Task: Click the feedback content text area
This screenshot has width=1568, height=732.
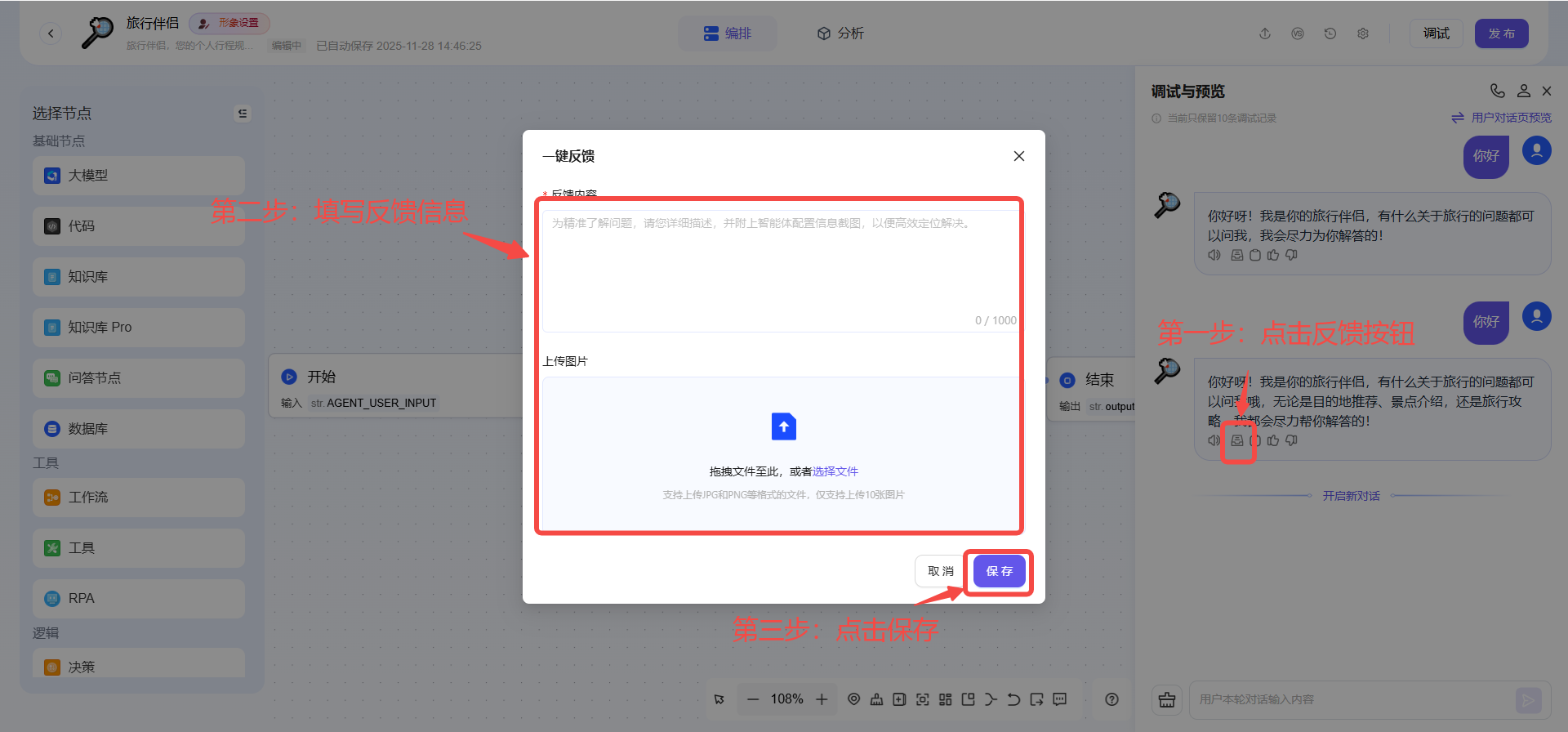Action: (x=780, y=270)
